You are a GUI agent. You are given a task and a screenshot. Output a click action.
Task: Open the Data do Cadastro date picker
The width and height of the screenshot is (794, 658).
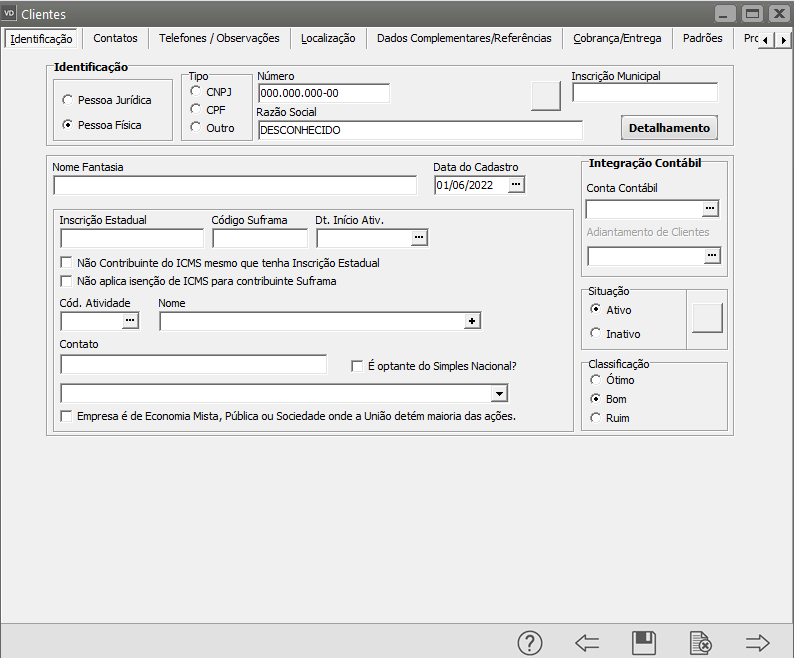(x=516, y=185)
